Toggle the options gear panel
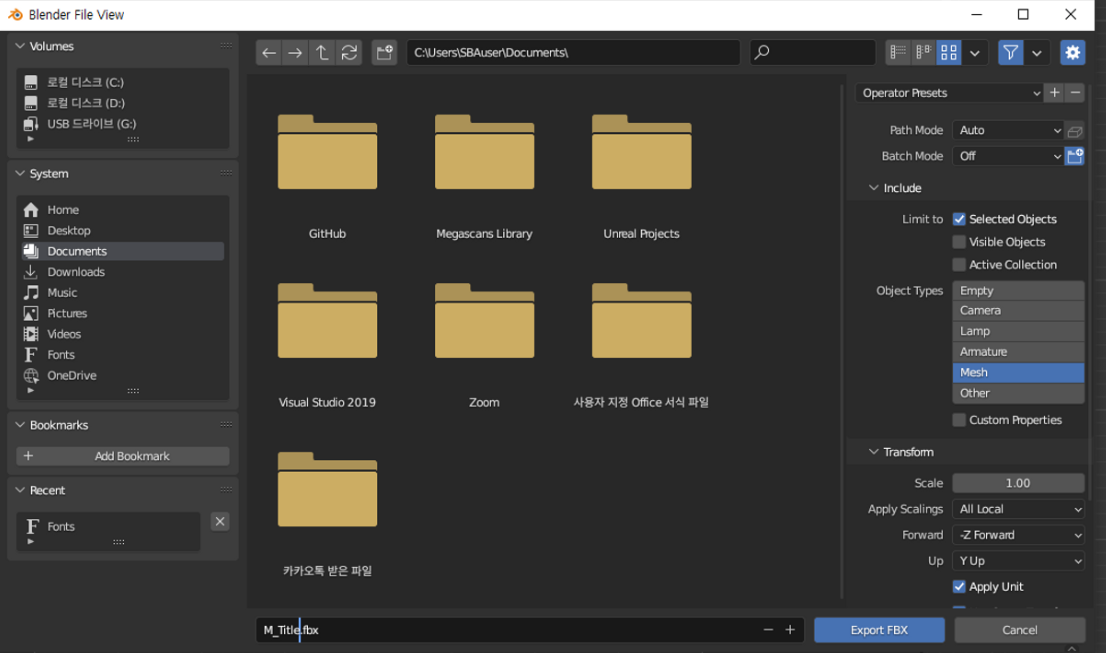 pos(1073,53)
